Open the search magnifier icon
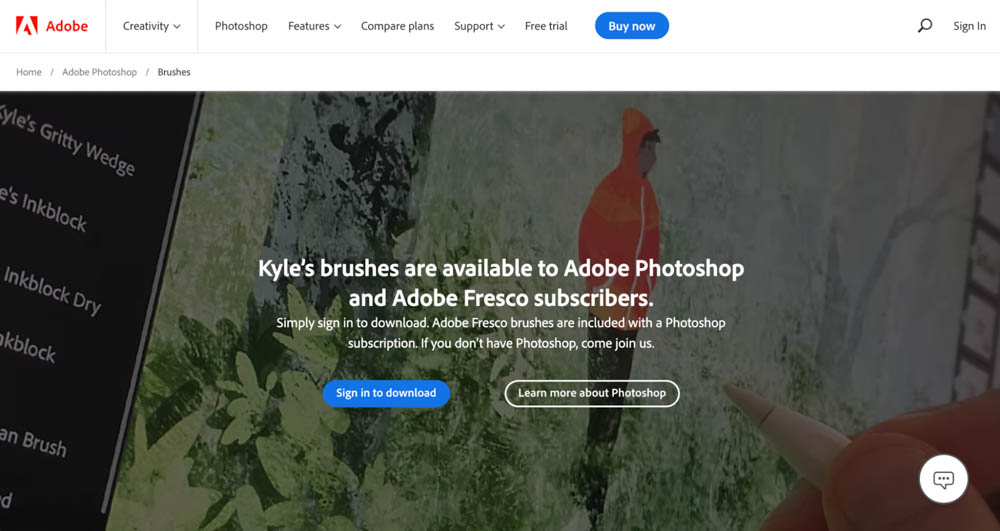 pyautogui.click(x=925, y=25)
